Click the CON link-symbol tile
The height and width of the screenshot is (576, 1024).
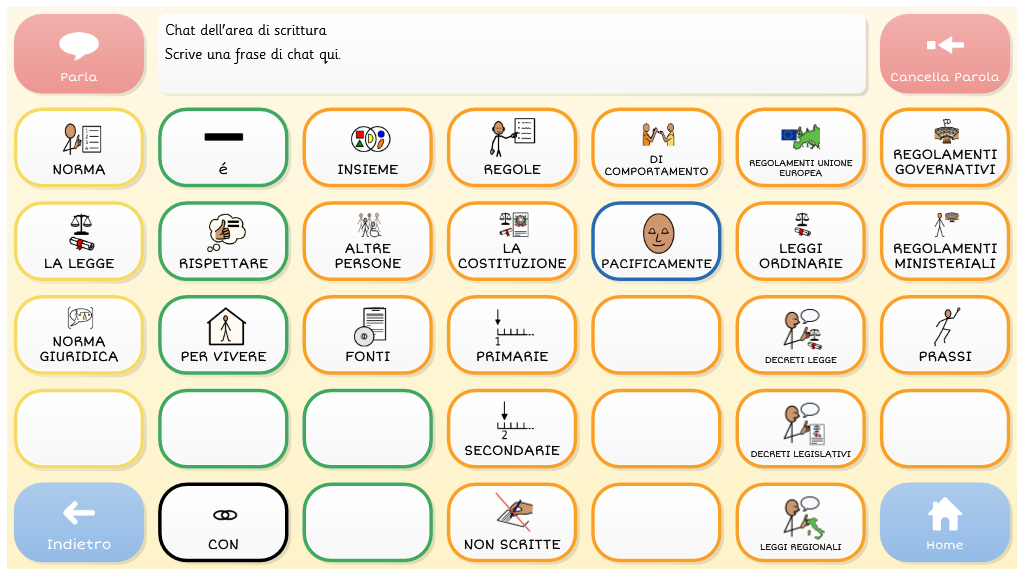223,524
